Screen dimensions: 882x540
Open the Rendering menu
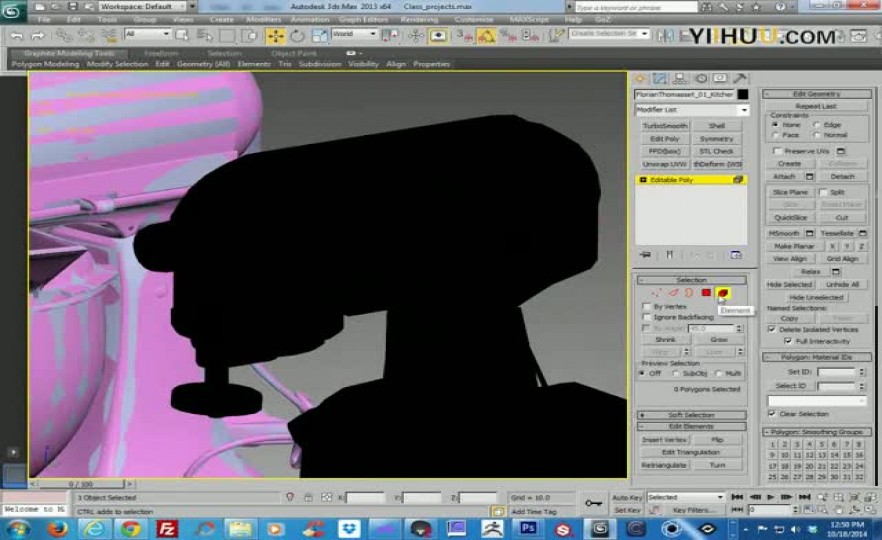click(x=419, y=20)
